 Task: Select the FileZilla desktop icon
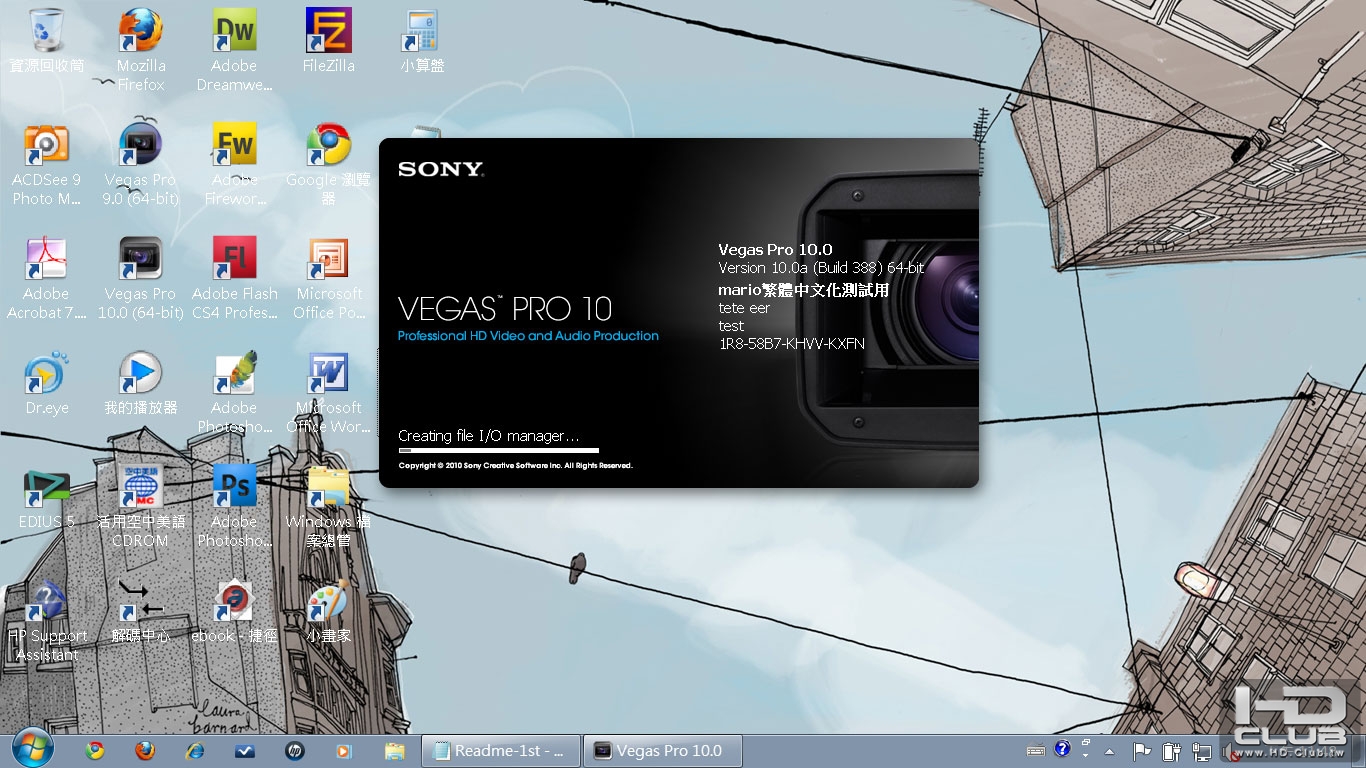328,31
